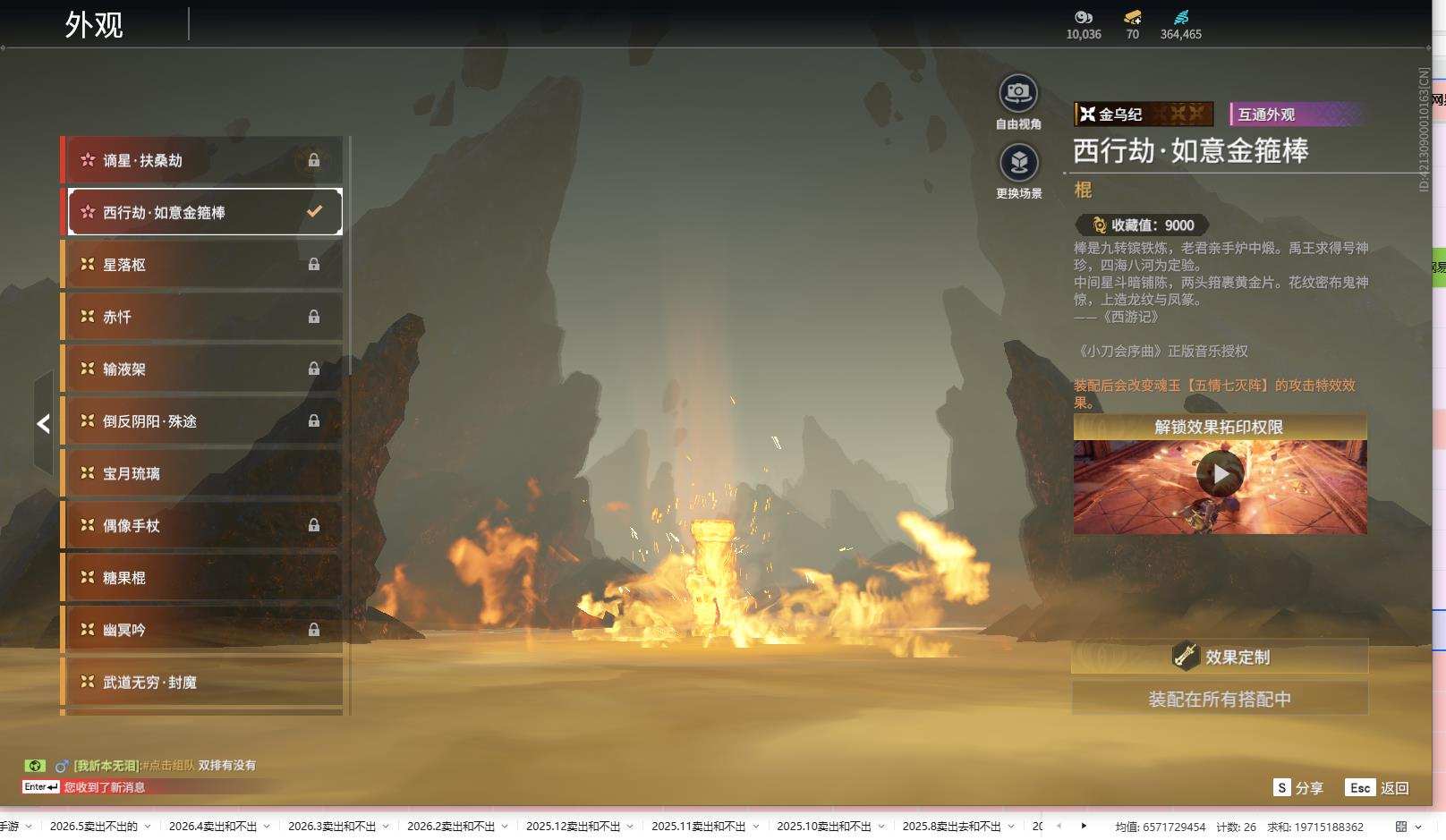Click the equipped checkmark on 西行劫·如意金箍棒
The height and width of the screenshot is (840, 1446).
coord(315,211)
